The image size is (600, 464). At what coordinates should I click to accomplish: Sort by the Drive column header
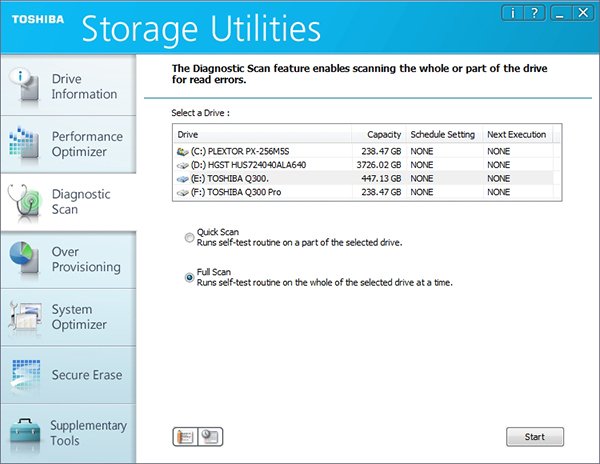(262, 134)
